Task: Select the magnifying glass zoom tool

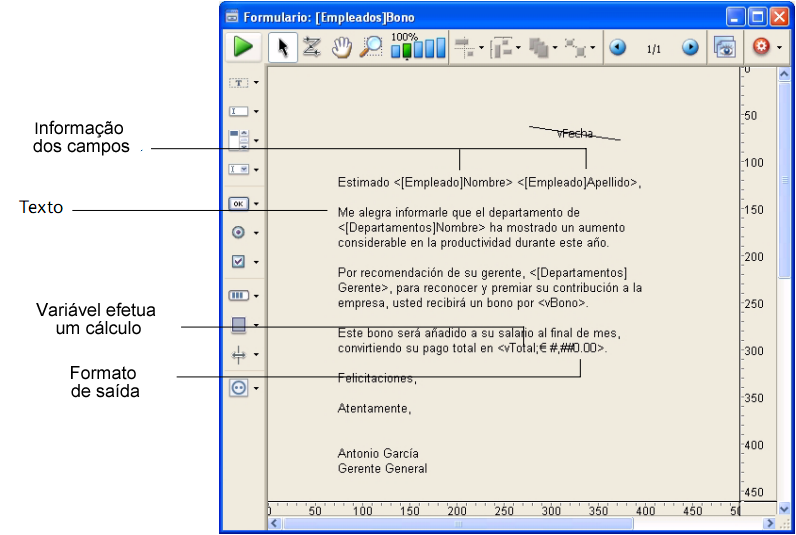Action: (x=371, y=47)
